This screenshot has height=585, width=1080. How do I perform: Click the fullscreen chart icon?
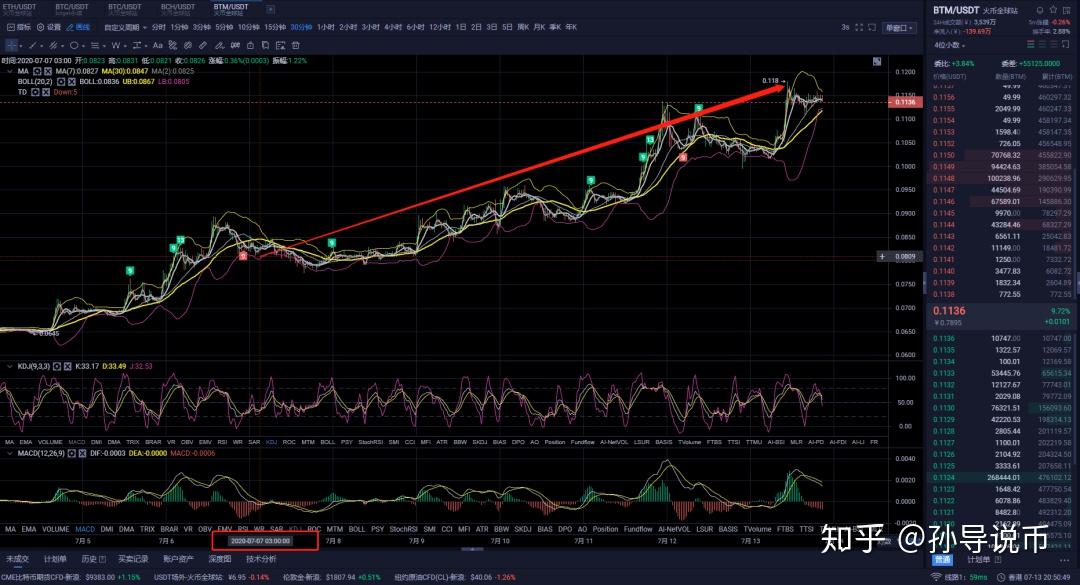click(x=859, y=28)
